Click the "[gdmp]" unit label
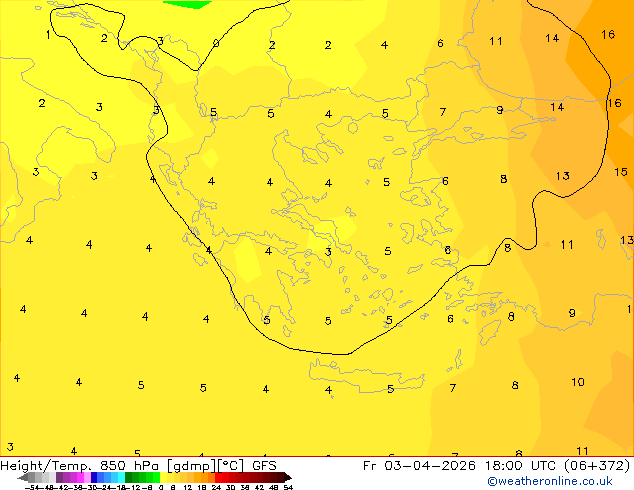Viewport: 634px width, 490px height. click(192, 466)
